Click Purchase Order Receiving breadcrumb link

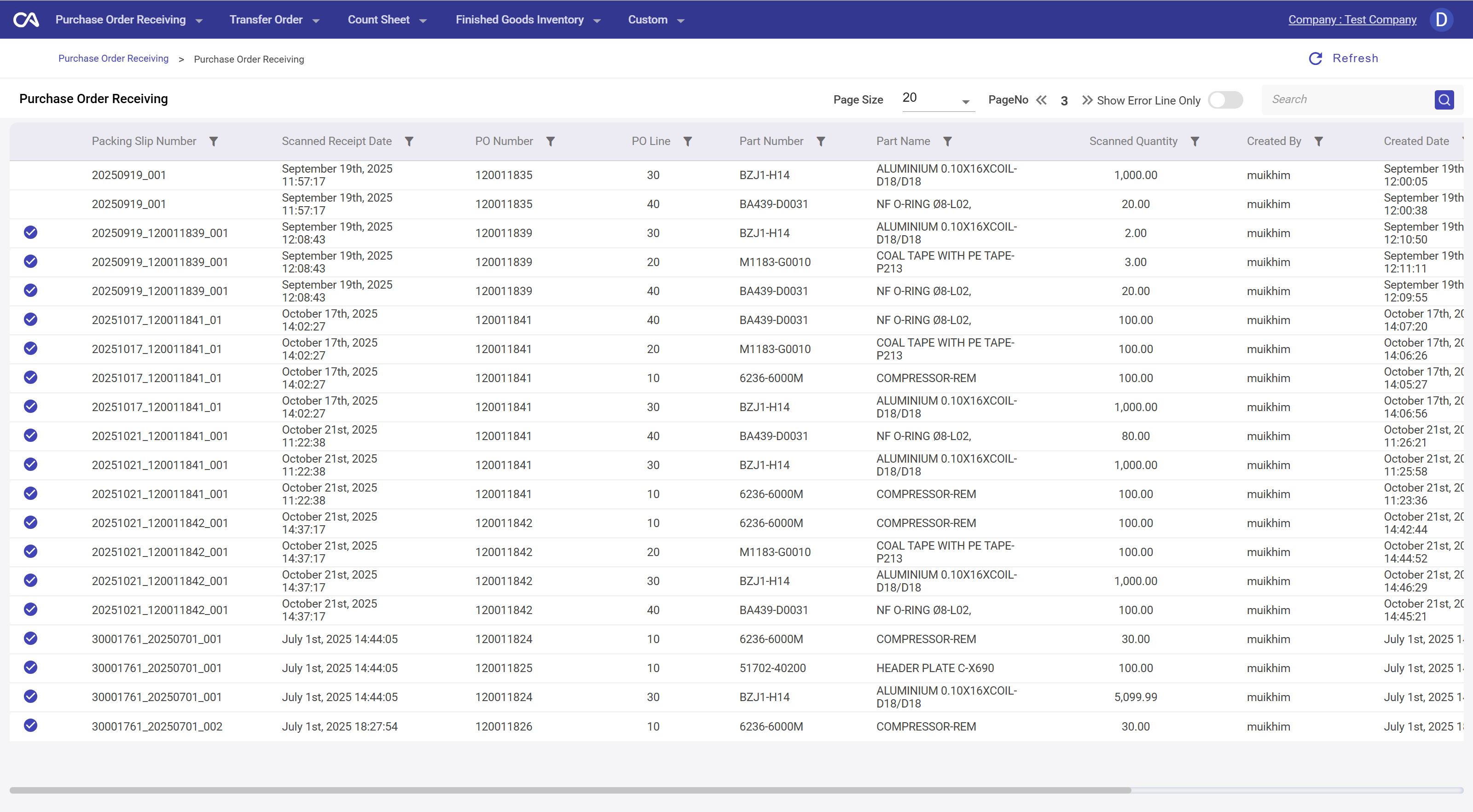point(113,58)
